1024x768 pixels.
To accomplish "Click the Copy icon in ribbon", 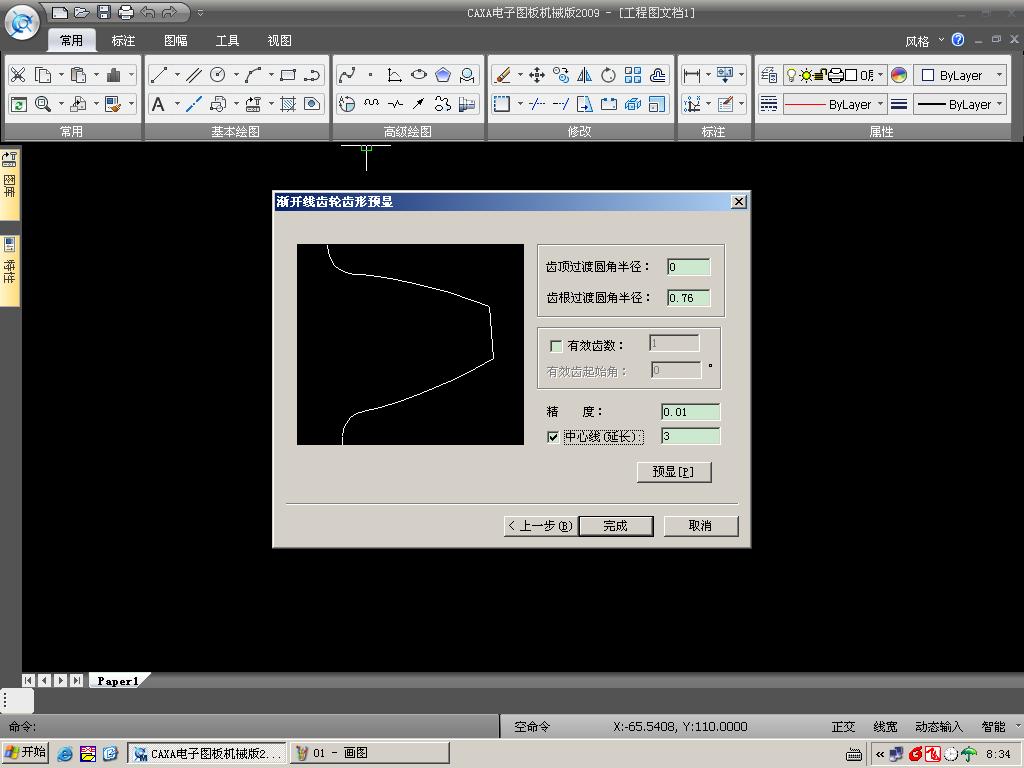I will [43, 75].
